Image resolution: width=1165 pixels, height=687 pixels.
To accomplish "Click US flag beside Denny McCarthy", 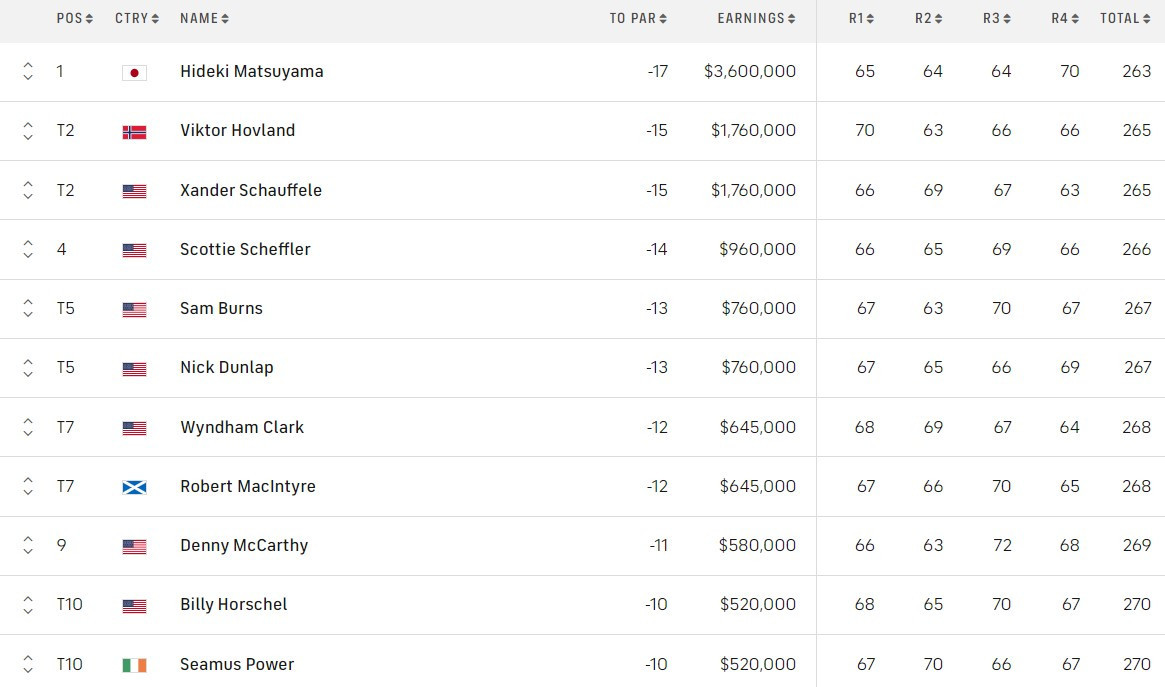I will 134,546.
